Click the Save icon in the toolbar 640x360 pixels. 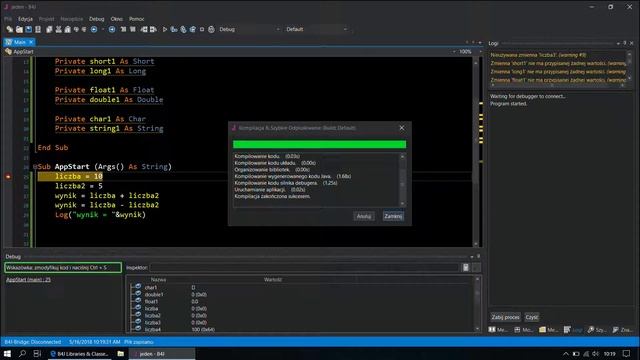tap(29, 29)
